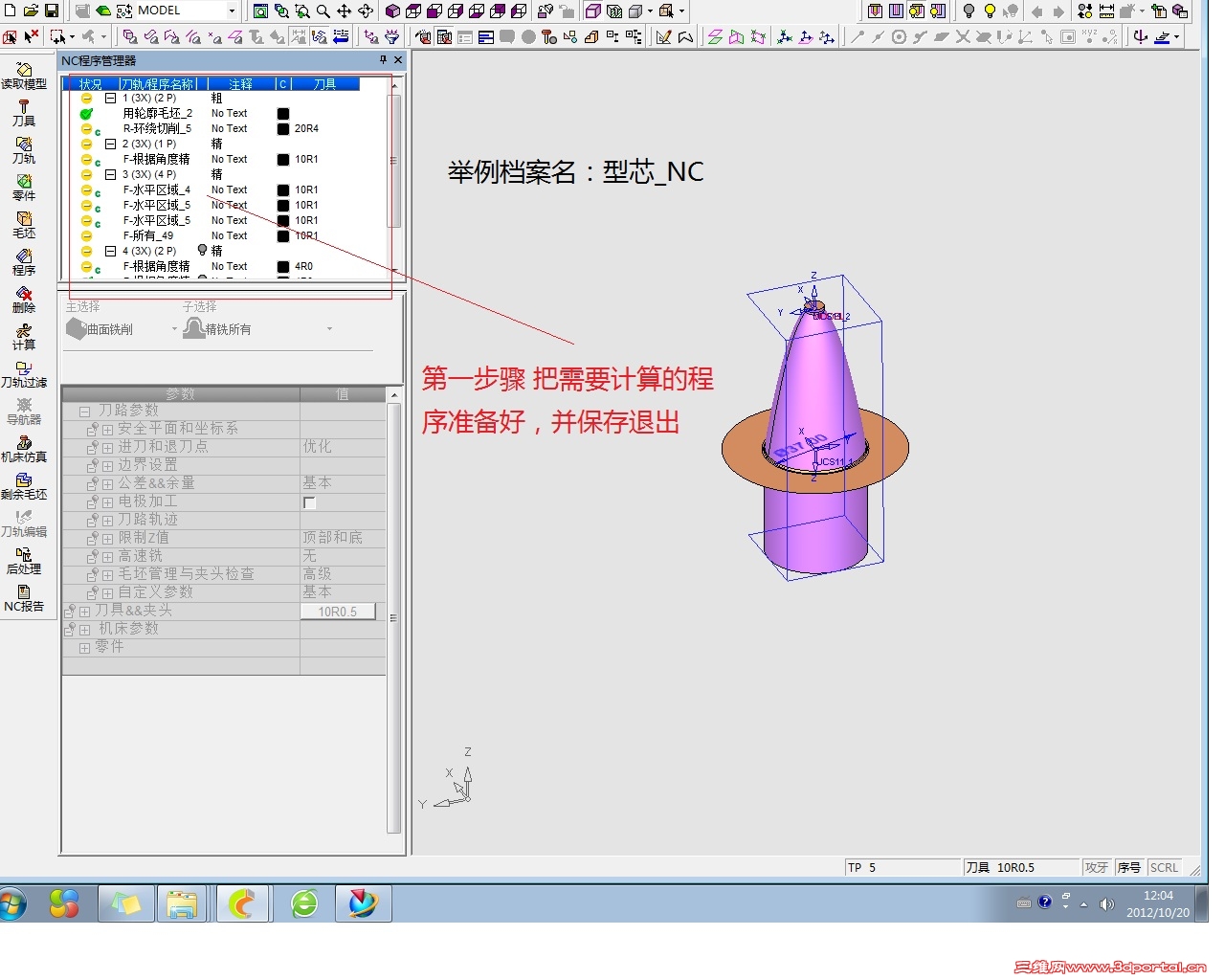
Task: Toggle the bulb on the 4 (3X) (2 P) row
Action: pyautogui.click(x=202, y=251)
